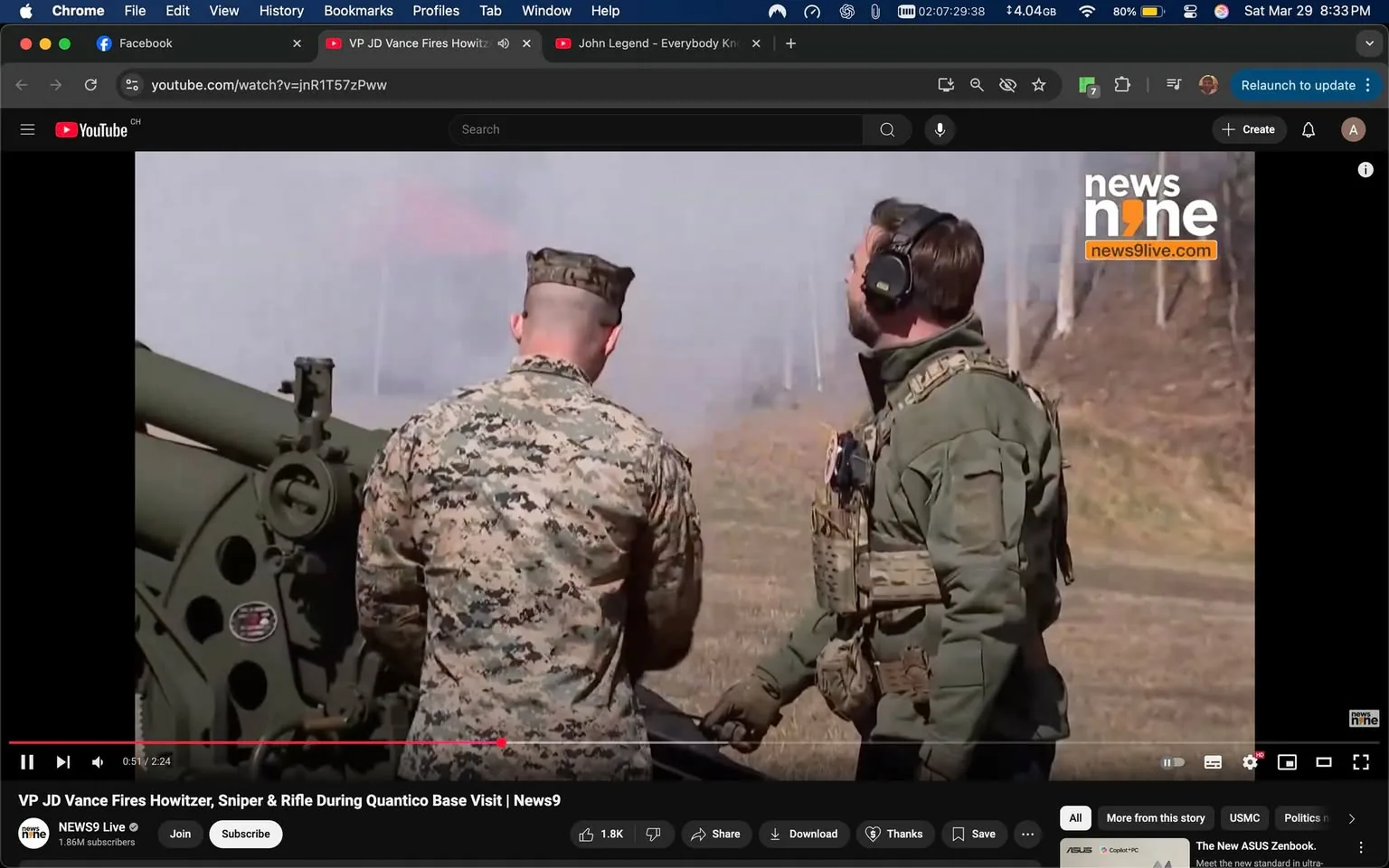Click the Relaunch to update button
Screen dimensions: 1389x868
[x=1297, y=84]
